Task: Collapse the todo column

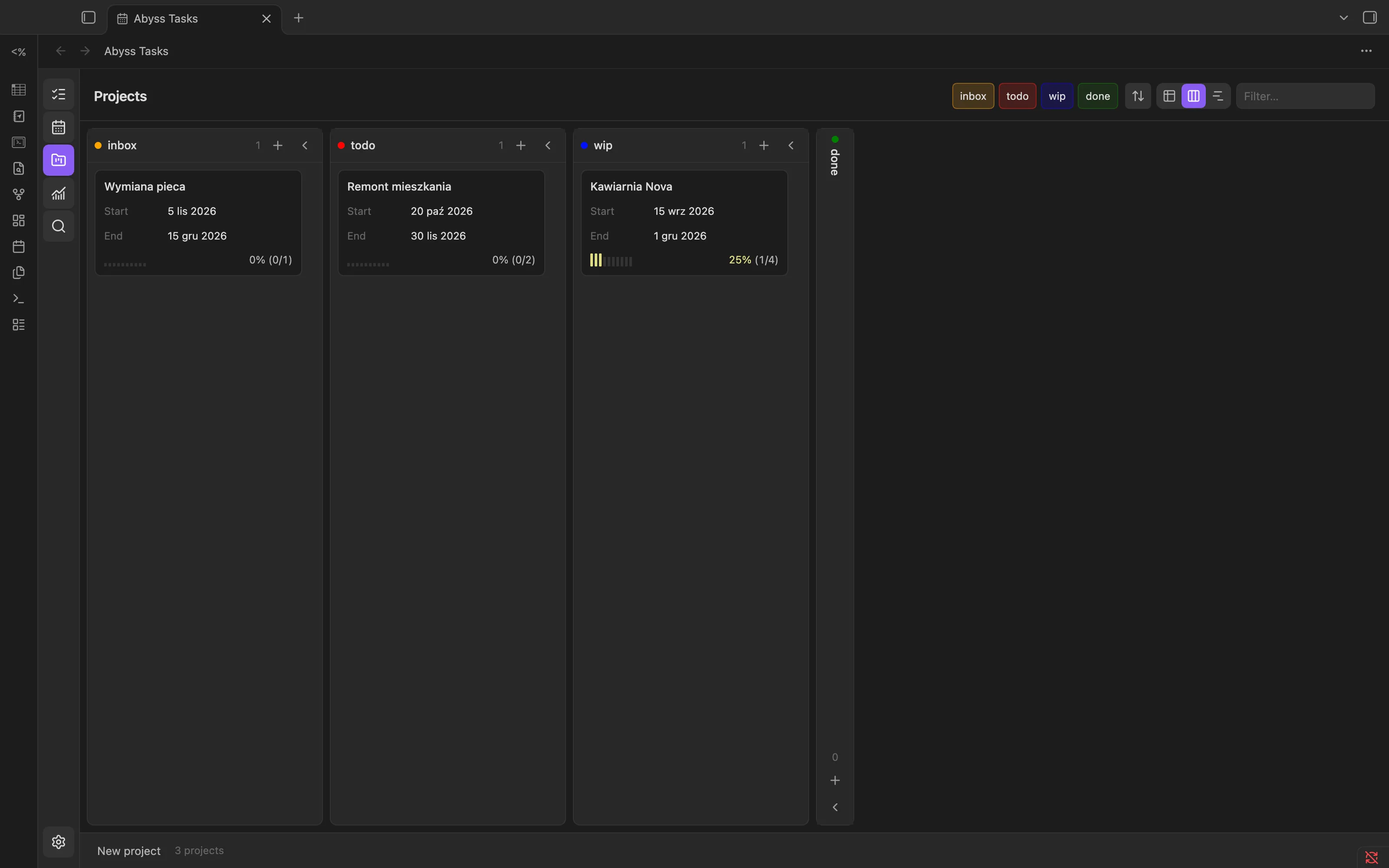Action: click(547, 146)
